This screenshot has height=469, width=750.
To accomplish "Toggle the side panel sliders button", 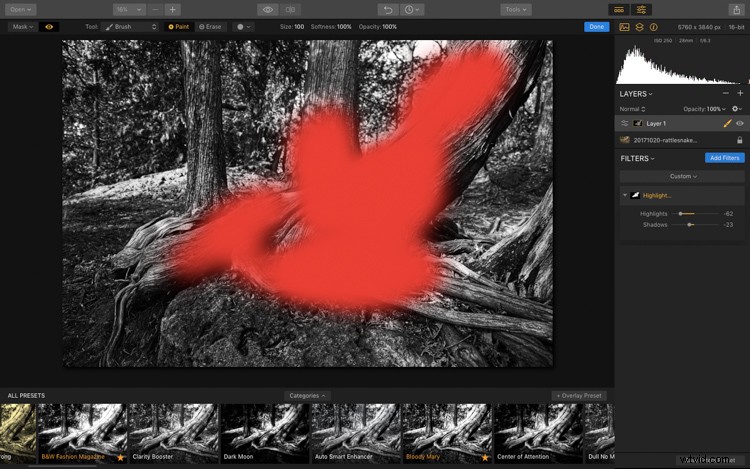I will 641,10.
